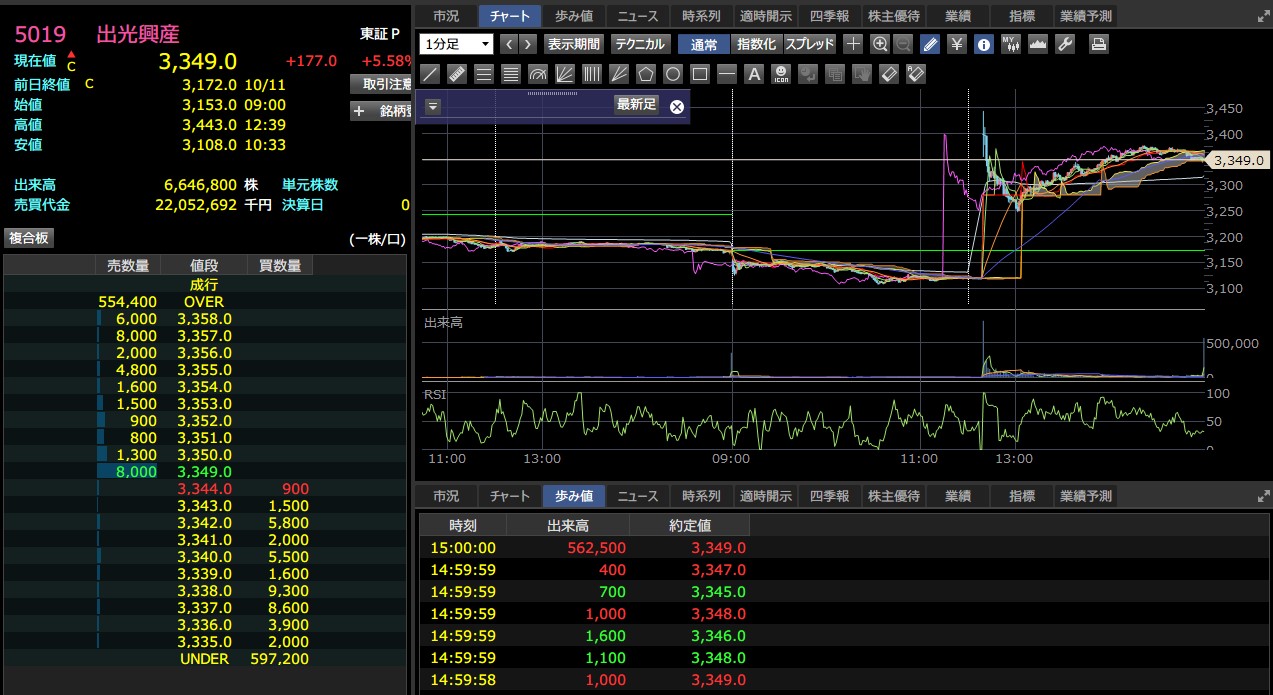Viewport: 1273px width, 695px height.
Task: Open the chart info icon
Action: pyautogui.click(x=983, y=44)
